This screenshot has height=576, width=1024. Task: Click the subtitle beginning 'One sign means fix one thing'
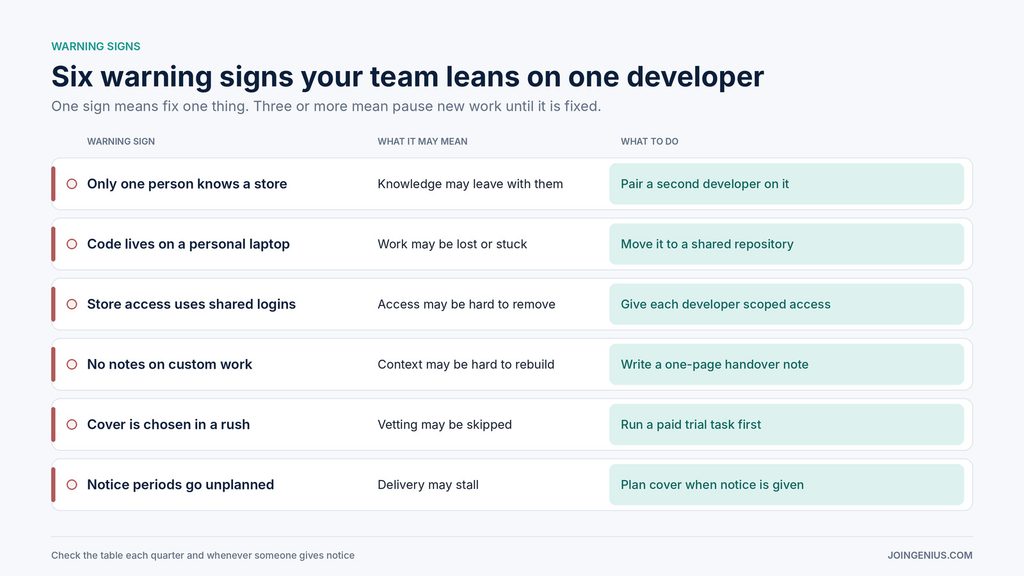(x=326, y=106)
